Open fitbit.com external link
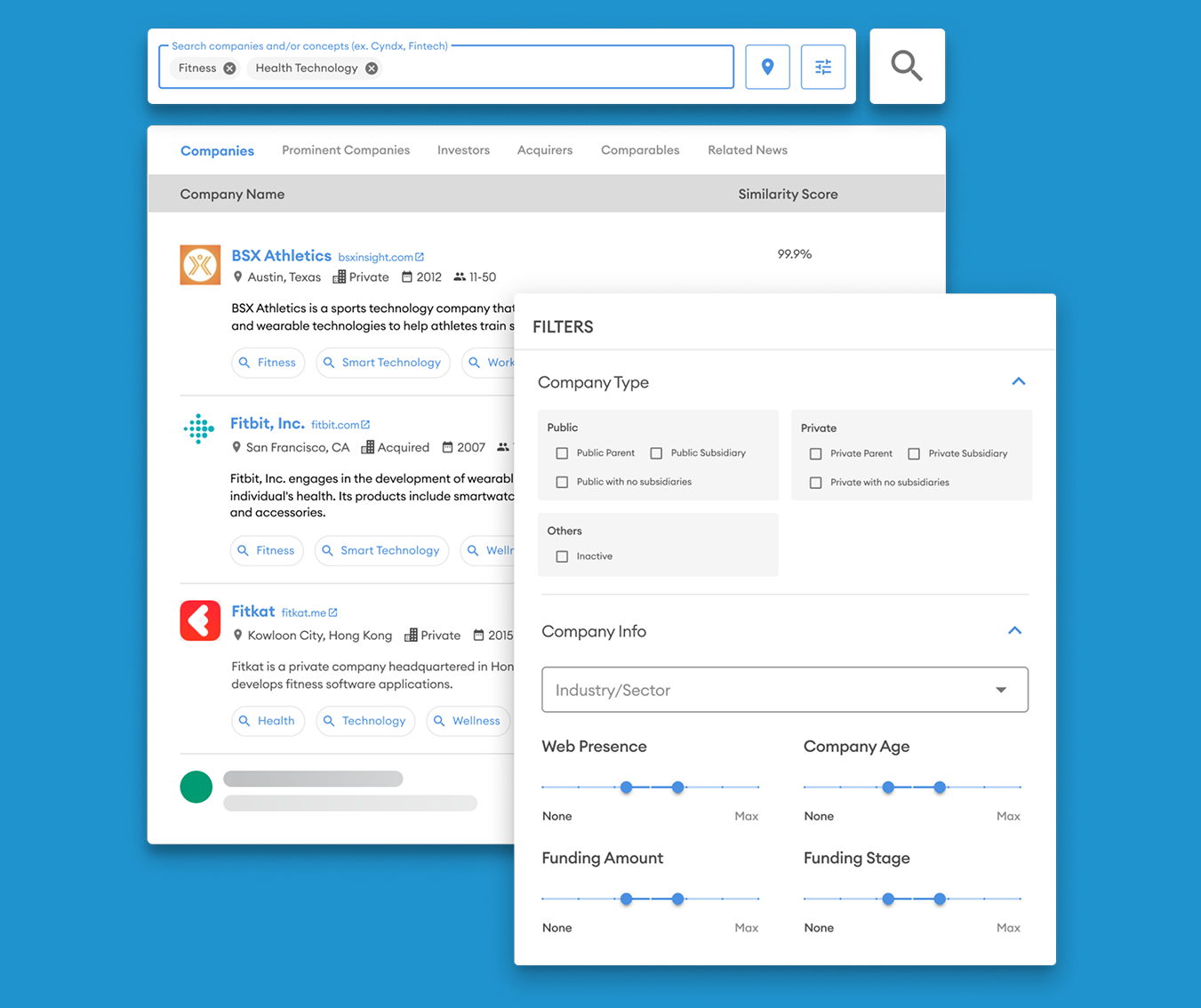Viewport: 1201px width, 1008px height. (340, 425)
